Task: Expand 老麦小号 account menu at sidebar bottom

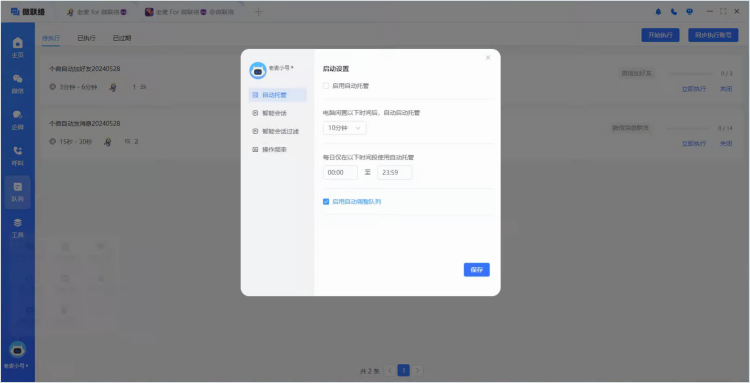Action: click(x=17, y=366)
